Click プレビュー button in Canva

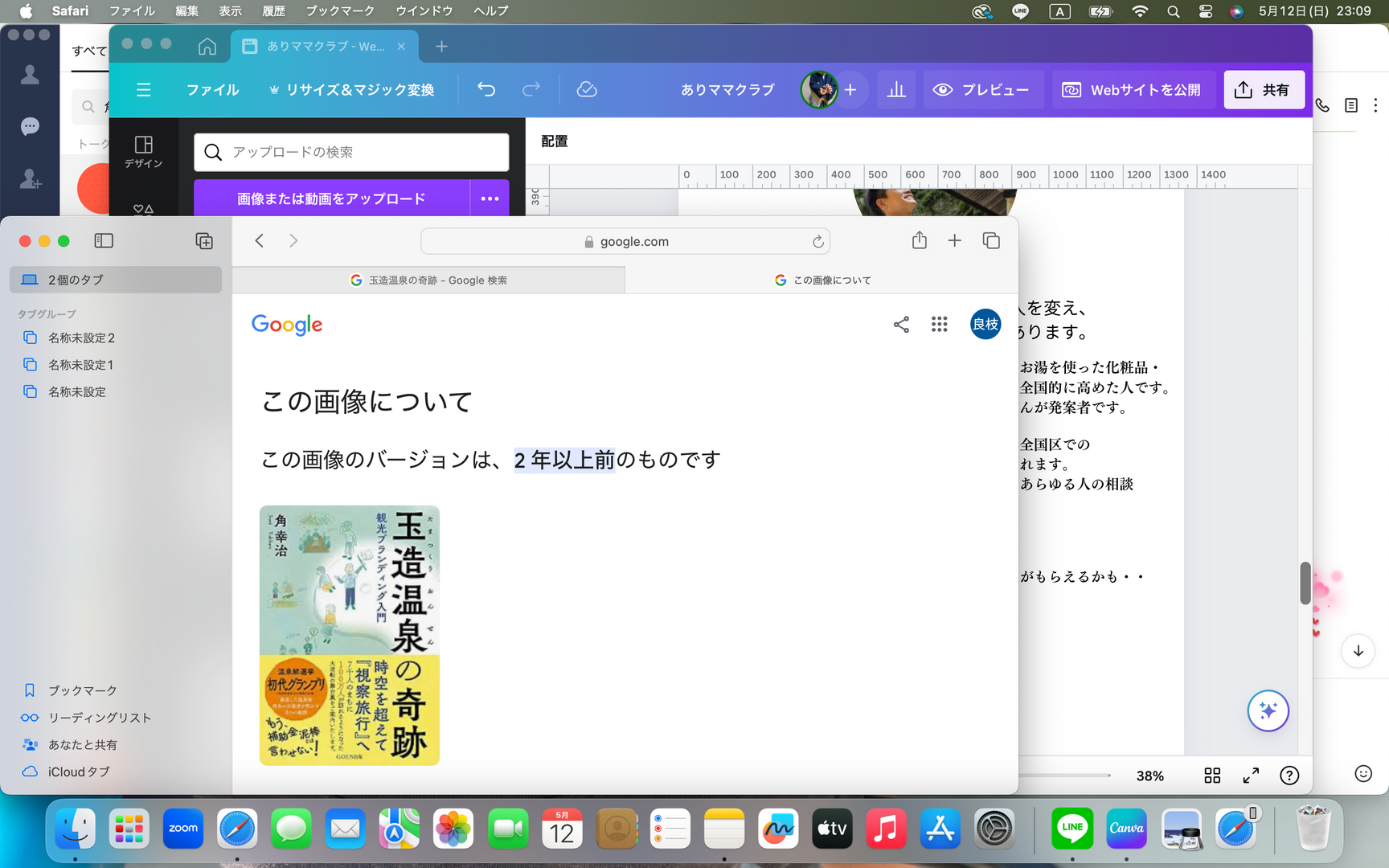983,90
